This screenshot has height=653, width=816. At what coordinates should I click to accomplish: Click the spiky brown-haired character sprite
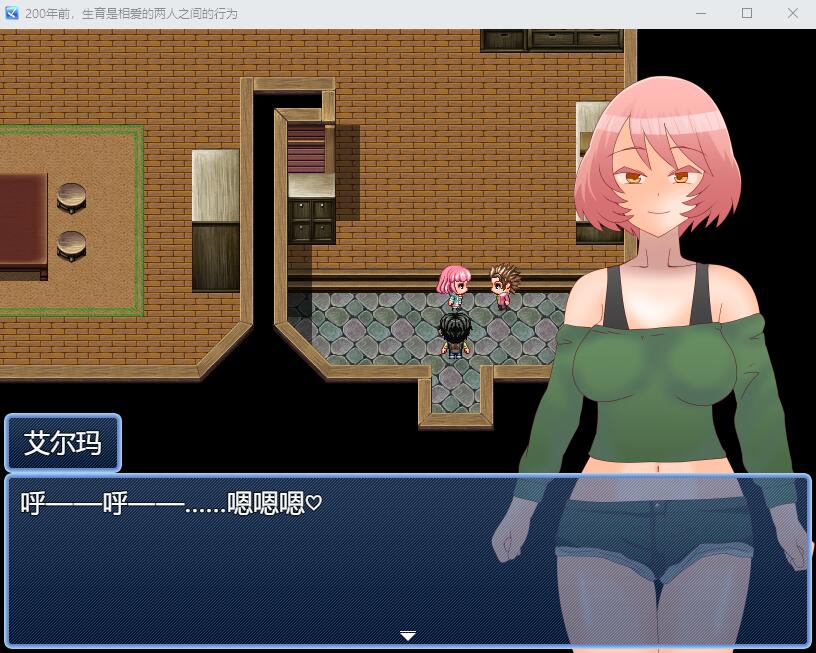504,286
